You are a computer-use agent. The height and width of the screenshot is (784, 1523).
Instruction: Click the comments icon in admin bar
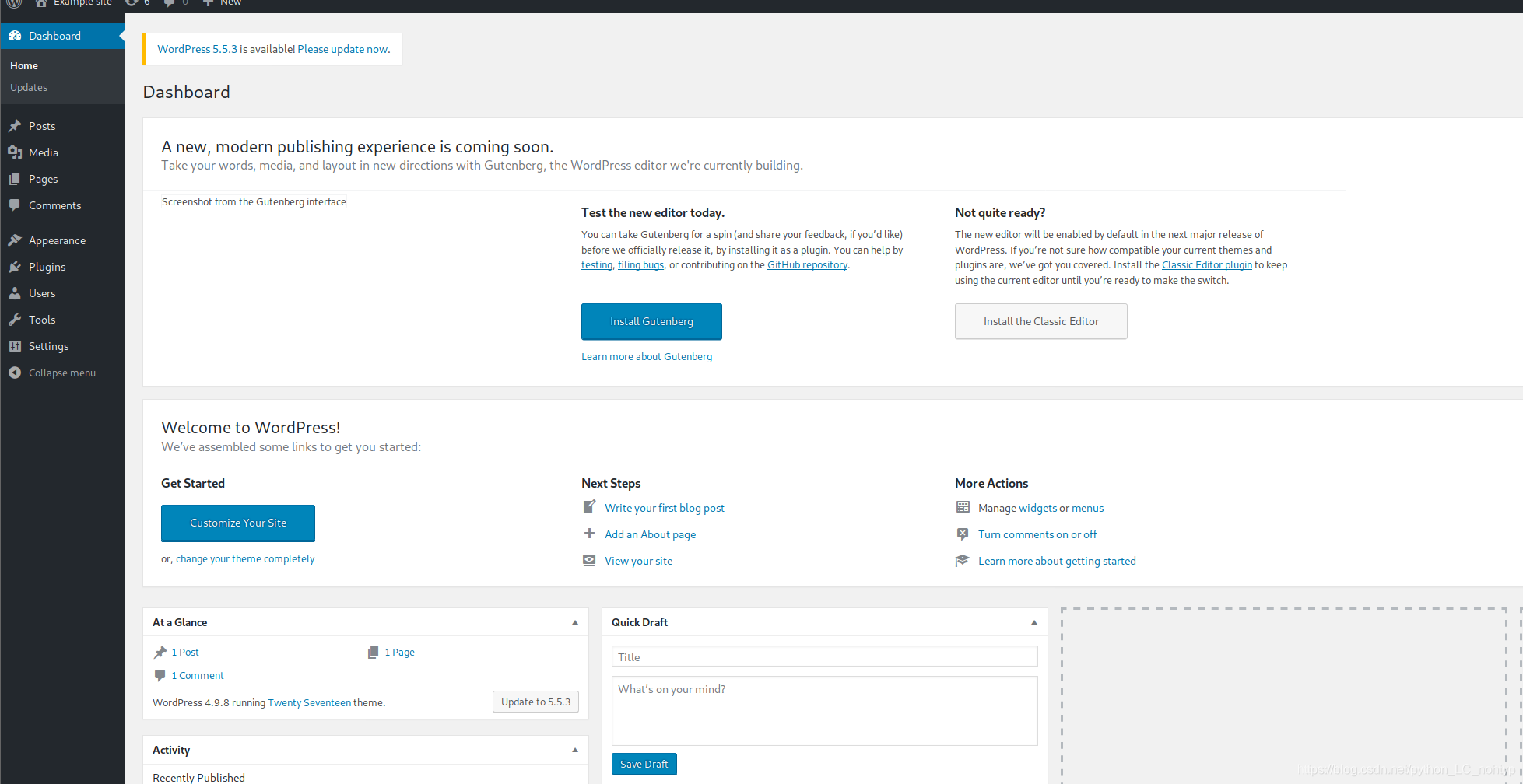pos(170,3)
